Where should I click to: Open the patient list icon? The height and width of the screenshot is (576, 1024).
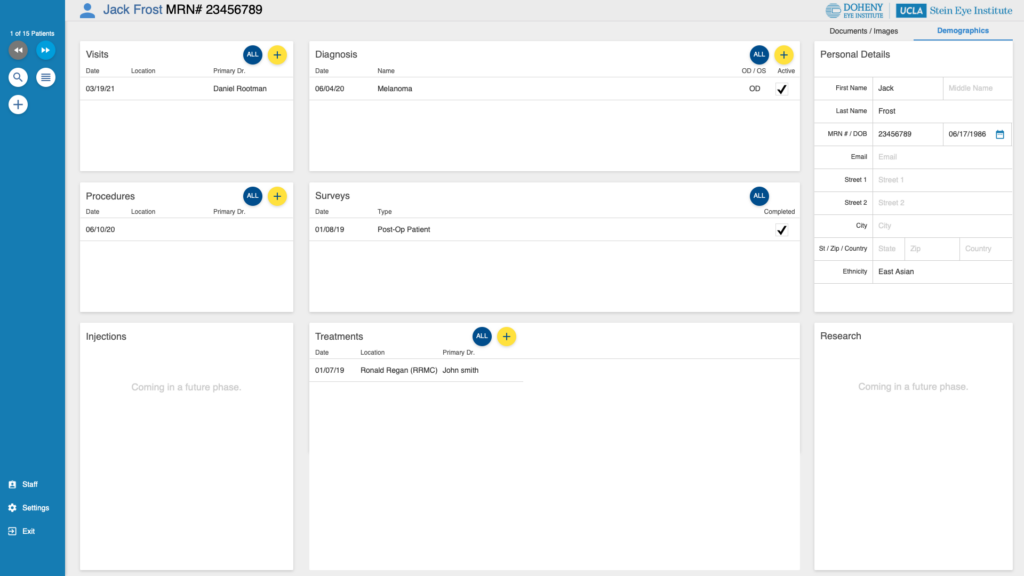pyautogui.click(x=46, y=77)
